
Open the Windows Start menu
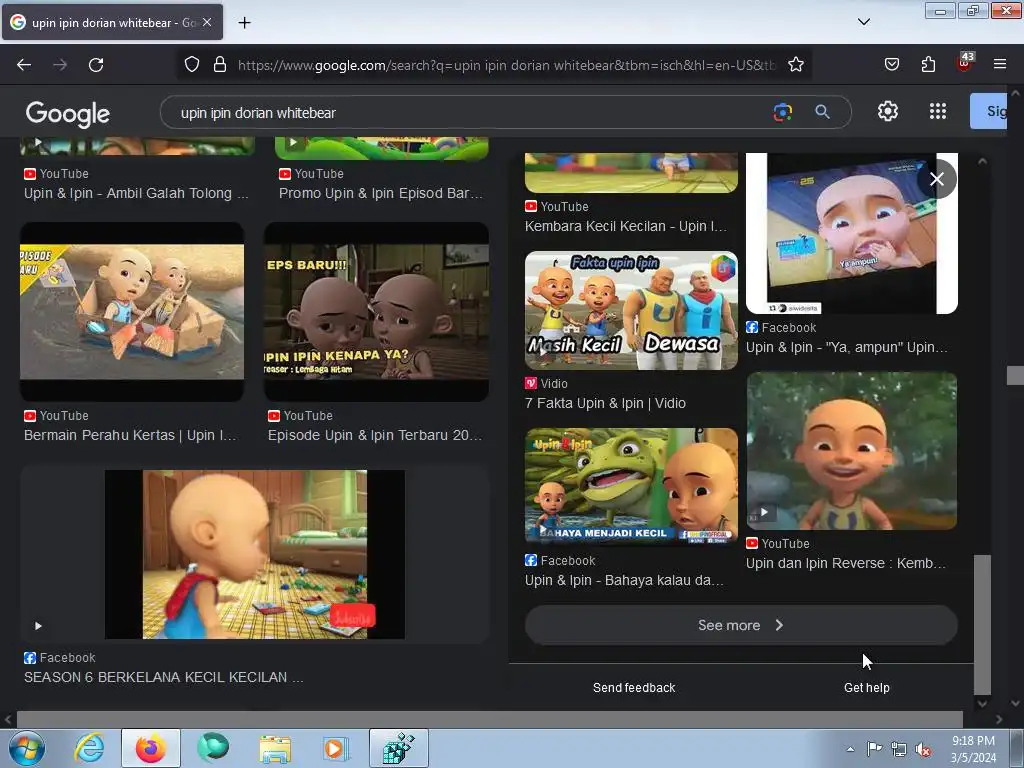pyautogui.click(x=25, y=748)
